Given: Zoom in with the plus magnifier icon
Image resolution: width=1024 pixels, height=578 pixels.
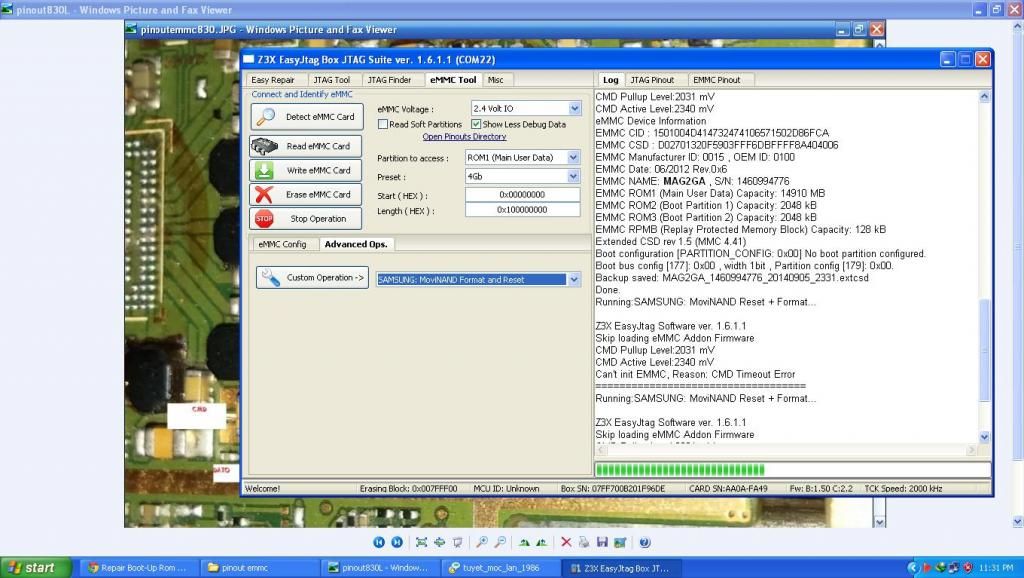Looking at the screenshot, I should (482, 542).
